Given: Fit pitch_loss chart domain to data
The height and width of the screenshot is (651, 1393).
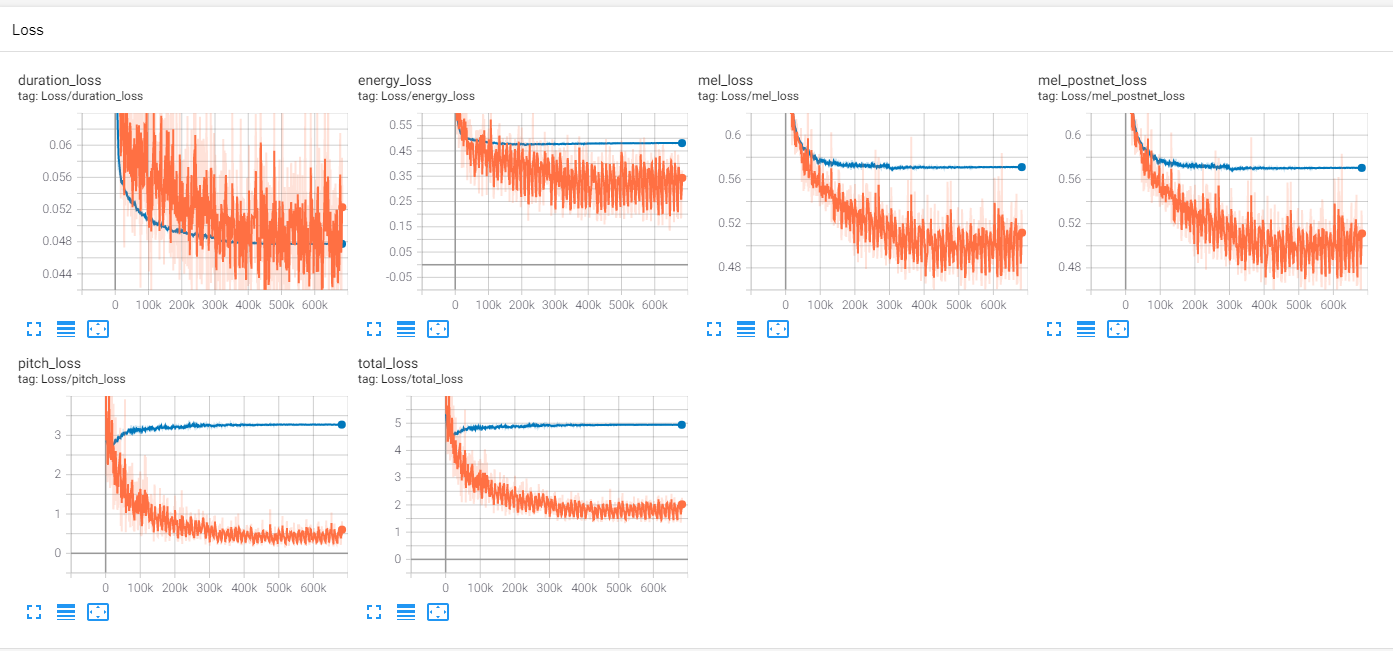Looking at the screenshot, I should pyautogui.click(x=98, y=612).
